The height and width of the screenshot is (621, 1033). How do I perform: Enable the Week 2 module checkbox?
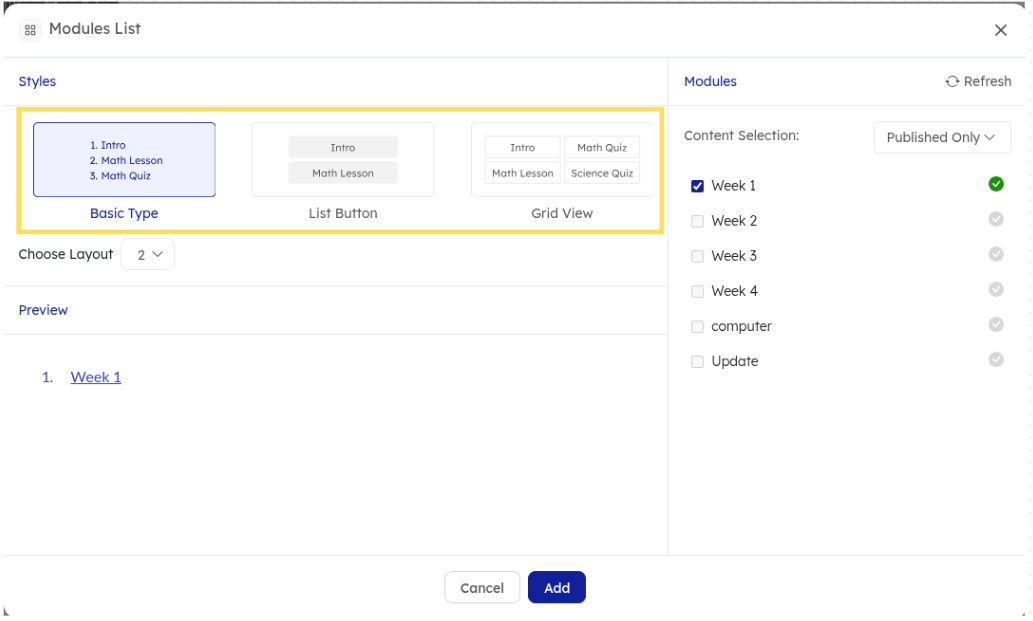tap(698, 221)
